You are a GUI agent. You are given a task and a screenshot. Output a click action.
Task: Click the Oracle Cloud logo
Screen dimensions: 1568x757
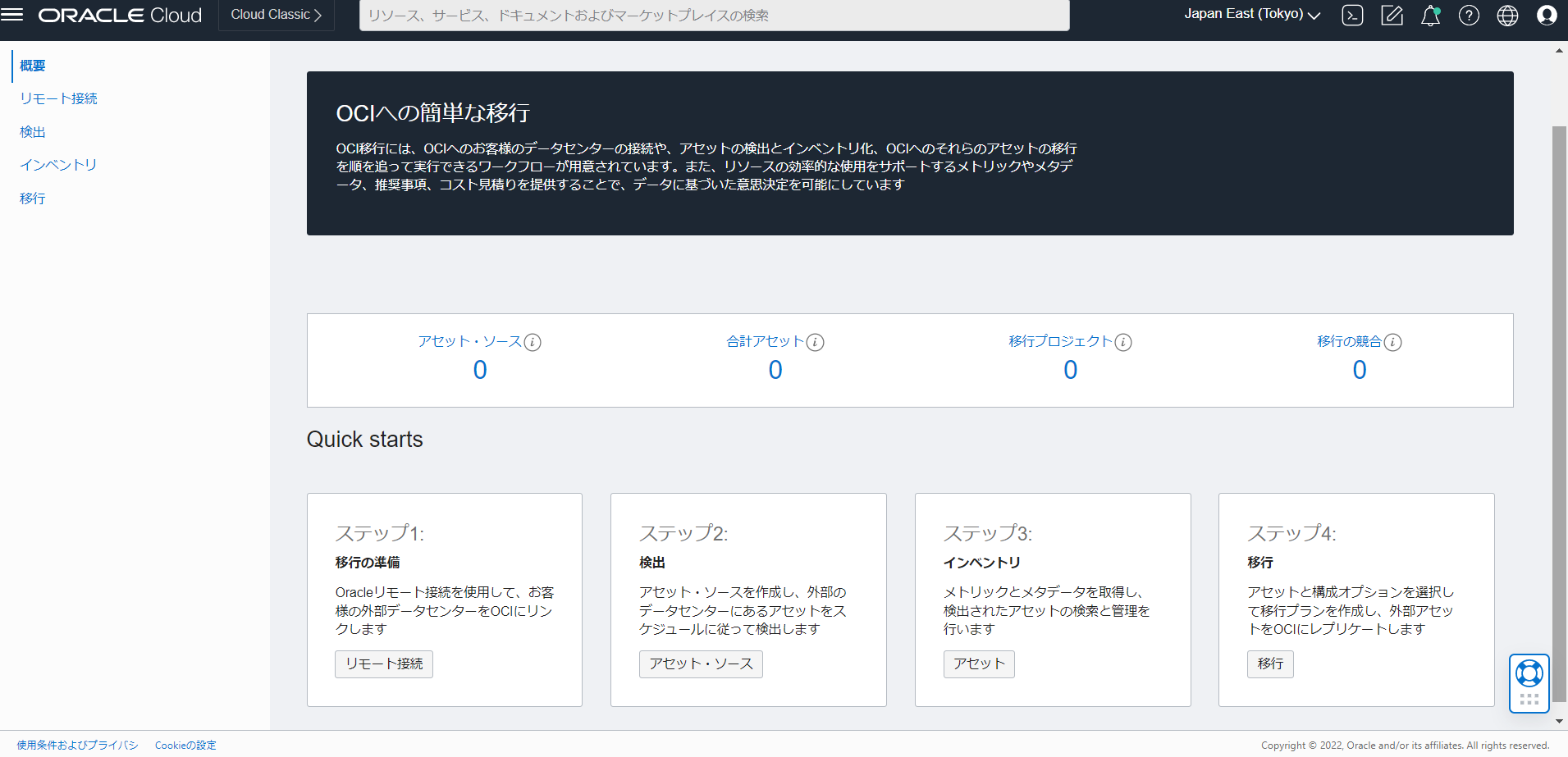tap(120, 16)
